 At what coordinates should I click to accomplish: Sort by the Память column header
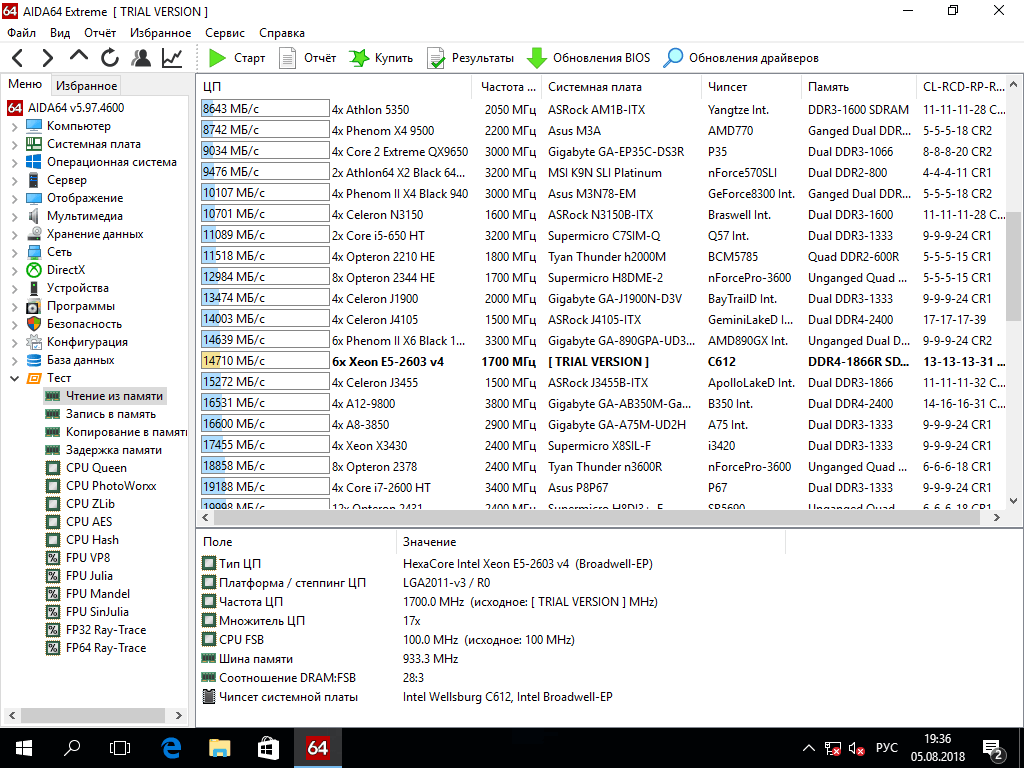pyautogui.click(x=858, y=87)
